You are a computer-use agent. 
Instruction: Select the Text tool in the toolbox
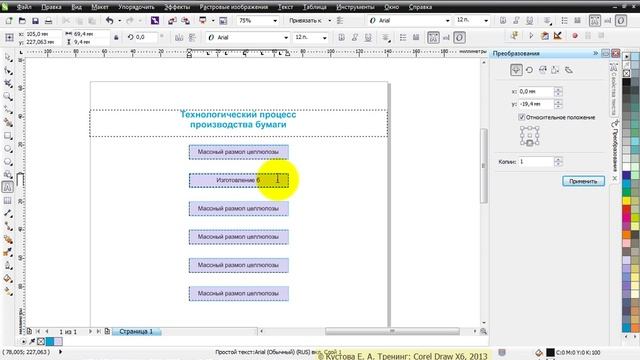point(8,187)
